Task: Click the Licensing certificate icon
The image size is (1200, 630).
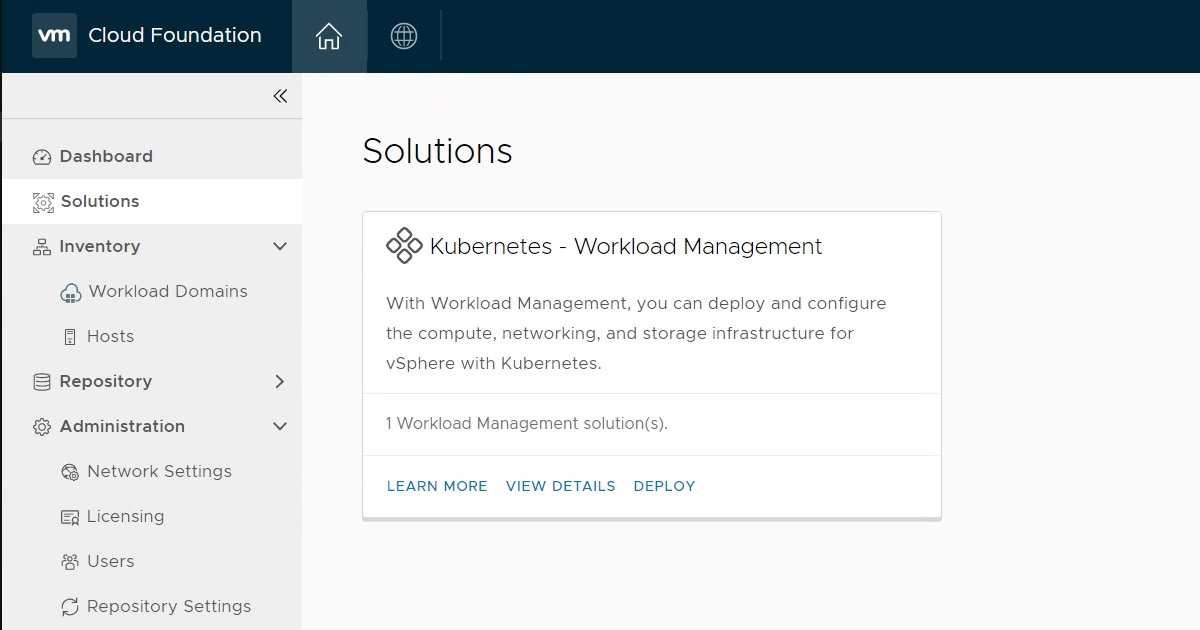Action: 70,517
